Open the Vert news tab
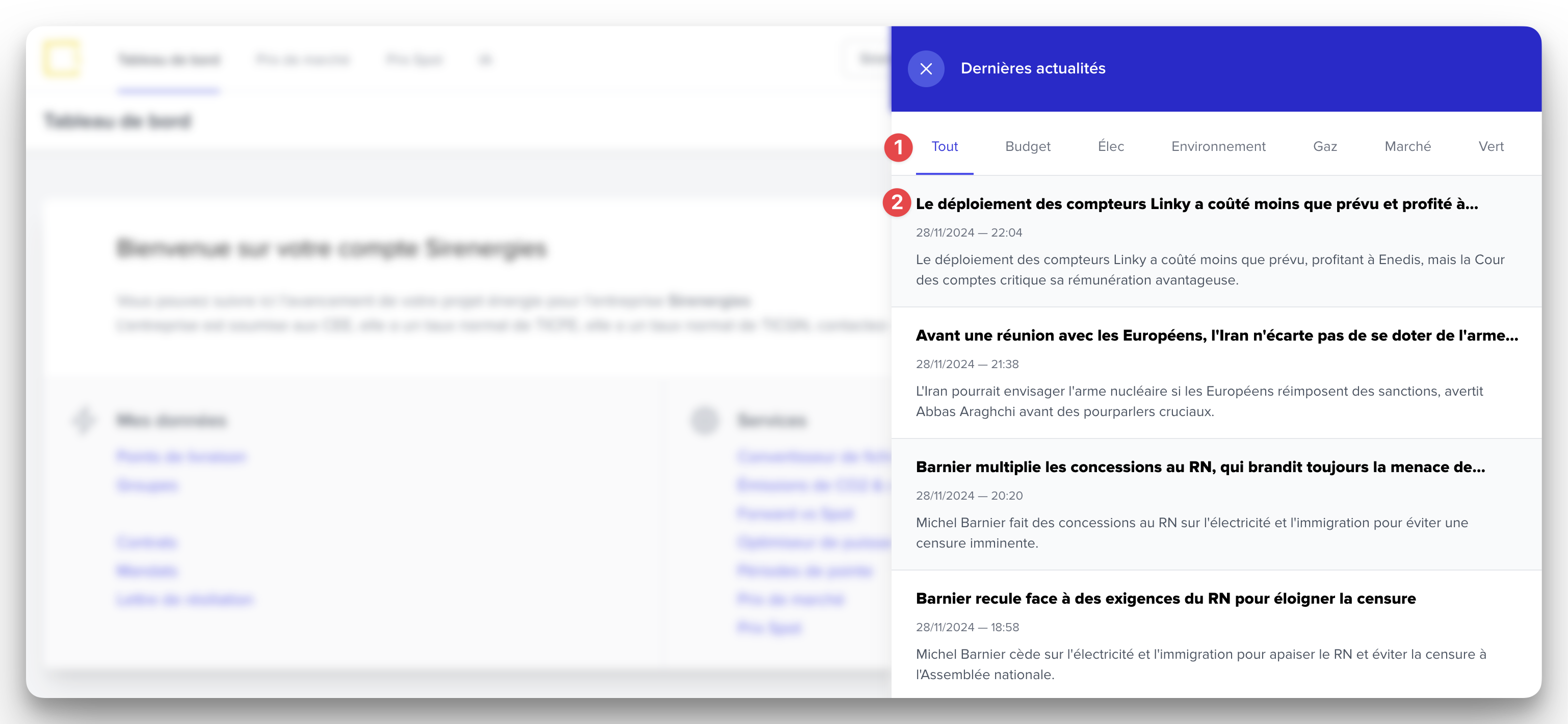 (x=1491, y=147)
